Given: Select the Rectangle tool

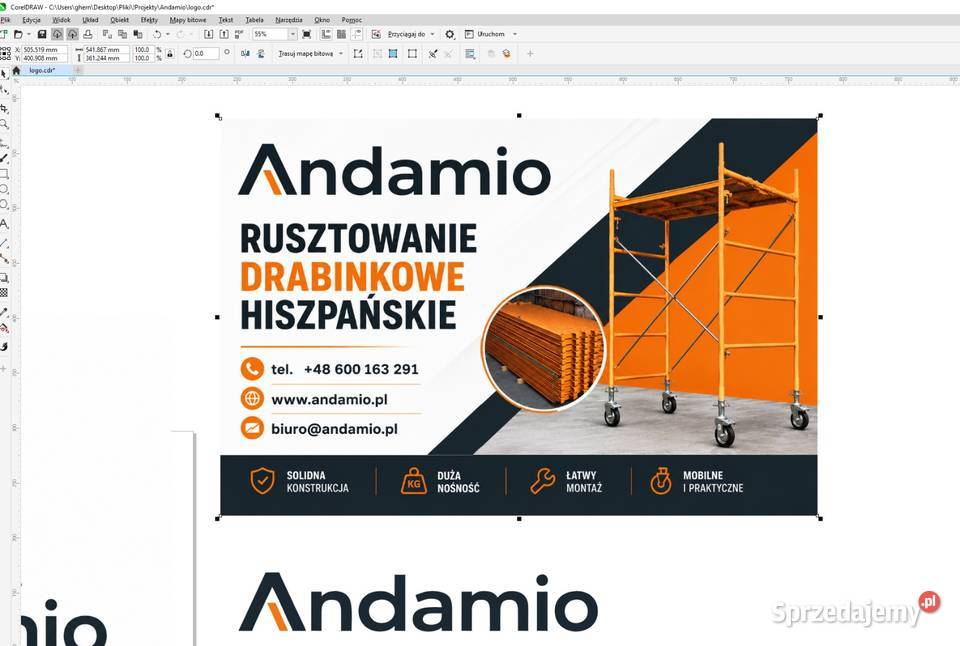Looking at the screenshot, I should coord(4,174).
